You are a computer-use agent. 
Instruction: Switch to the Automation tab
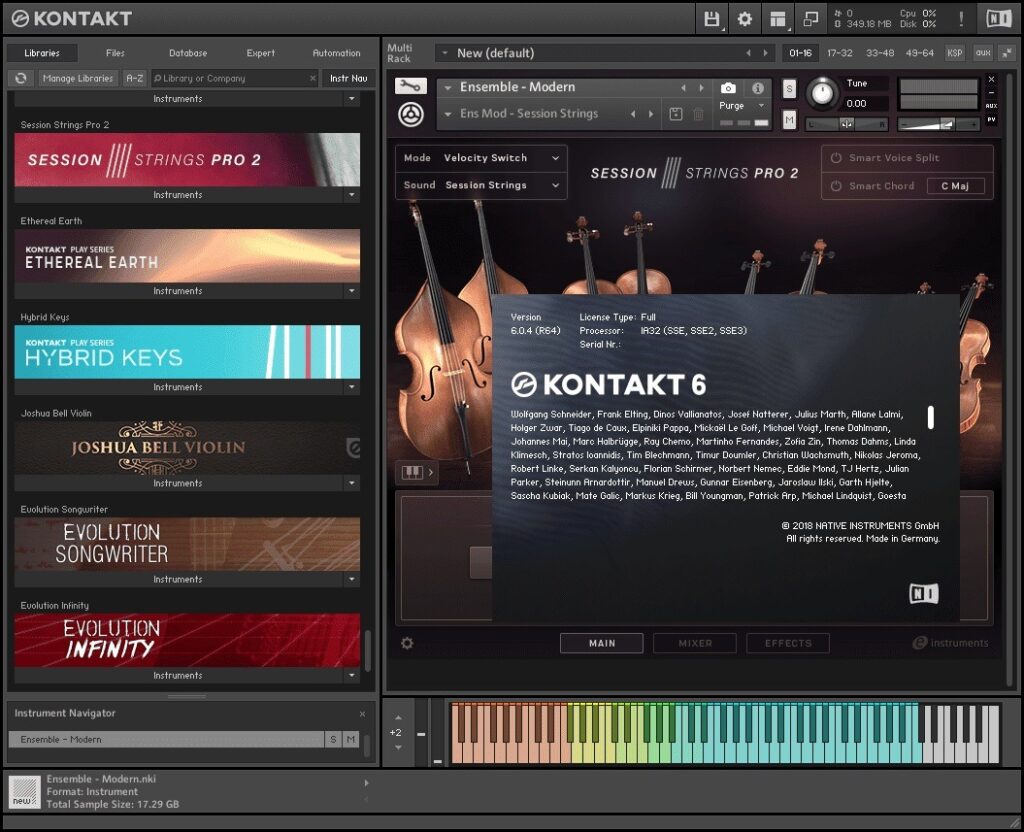point(336,53)
